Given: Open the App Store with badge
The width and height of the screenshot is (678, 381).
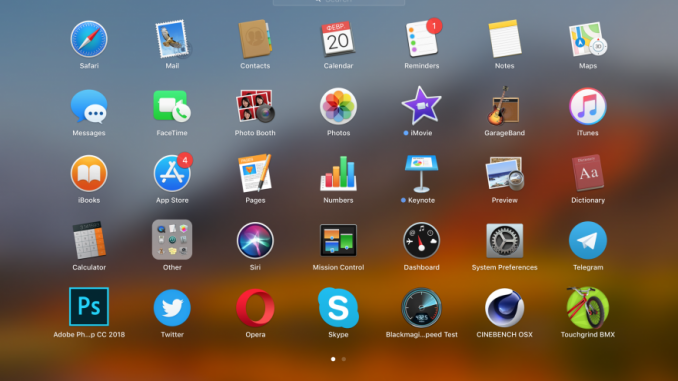Looking at the screenshot, I should tap(172, 173).
